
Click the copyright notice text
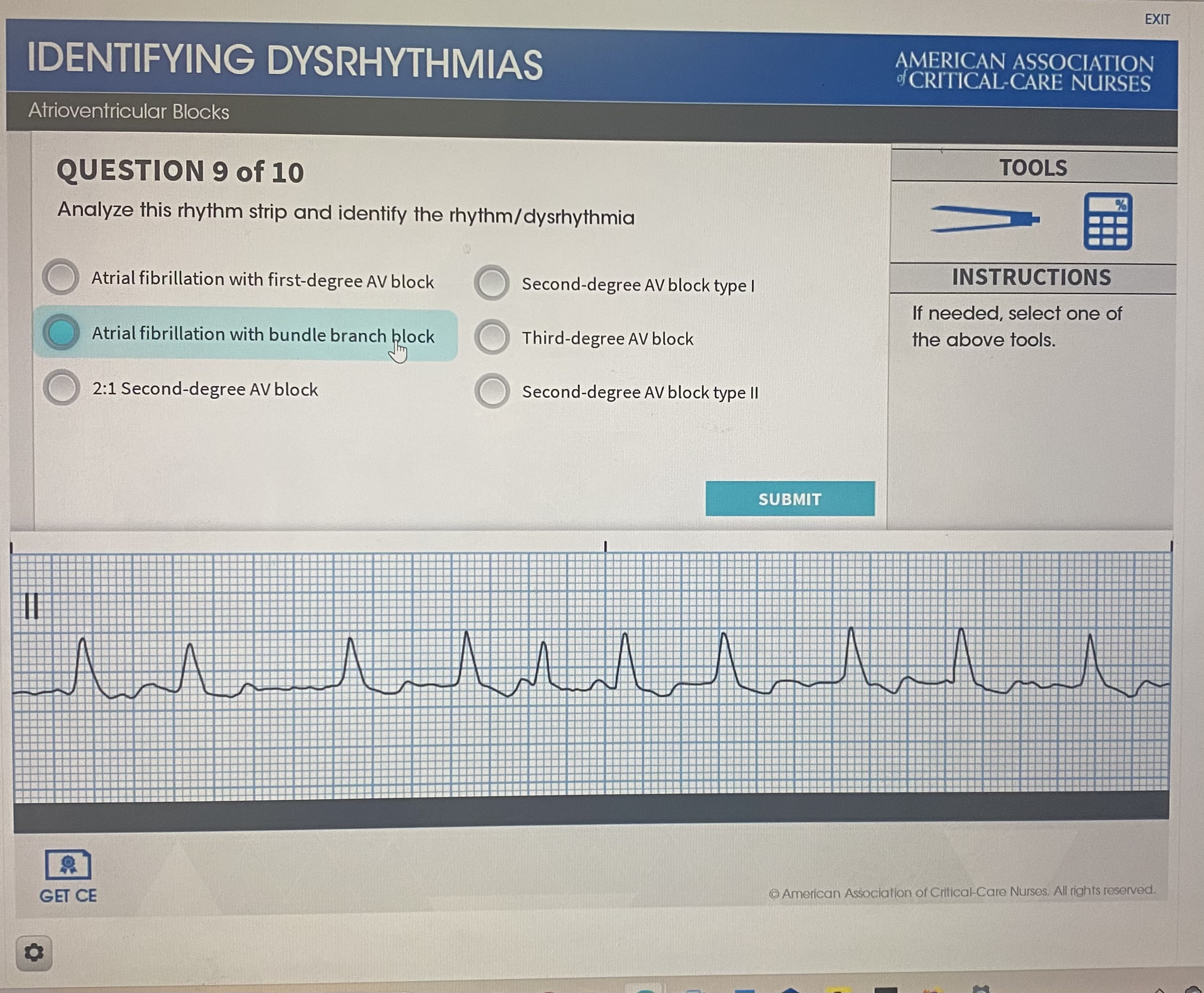pos(962,892)
